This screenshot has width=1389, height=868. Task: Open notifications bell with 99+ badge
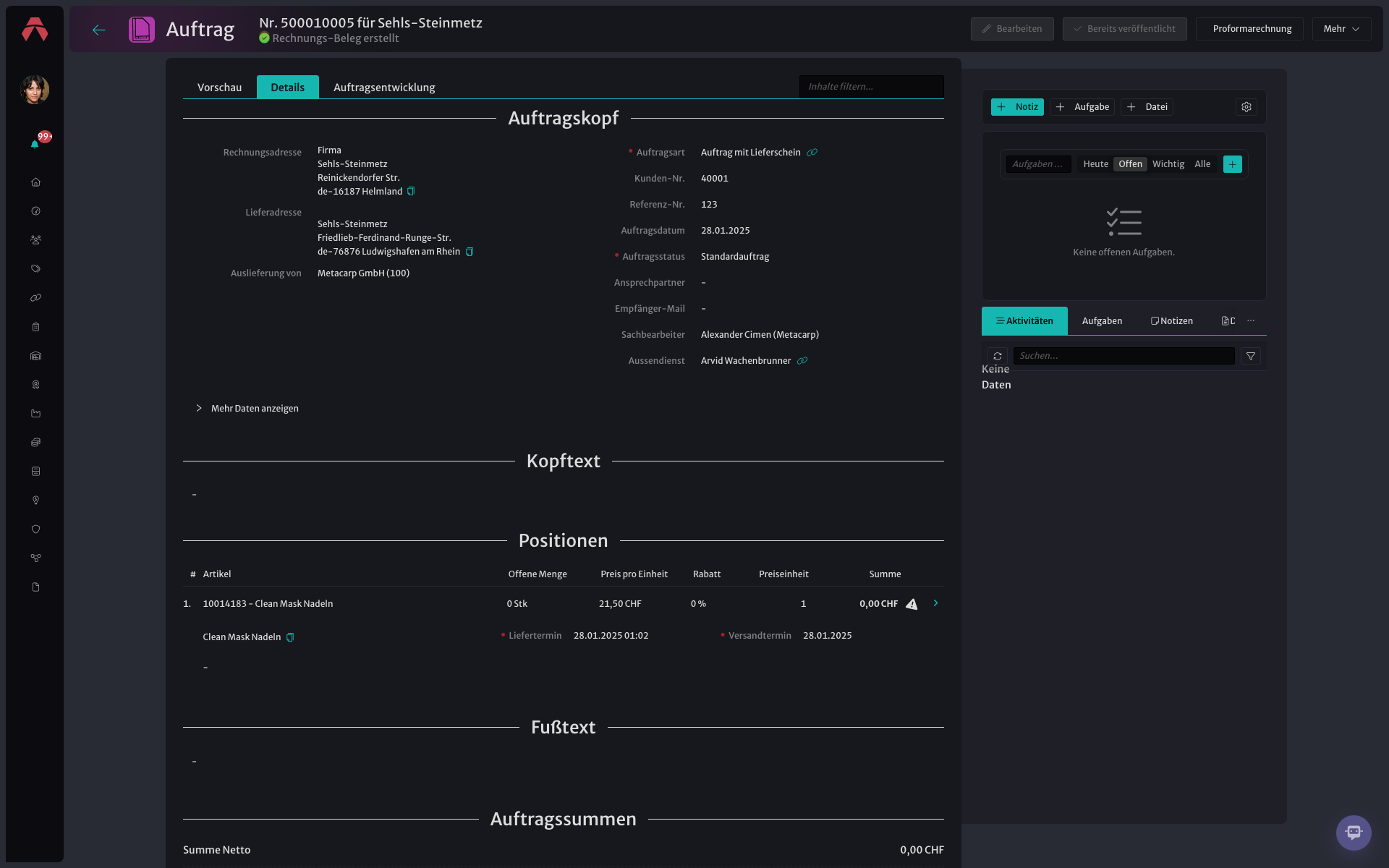click(x=35, y=143)
